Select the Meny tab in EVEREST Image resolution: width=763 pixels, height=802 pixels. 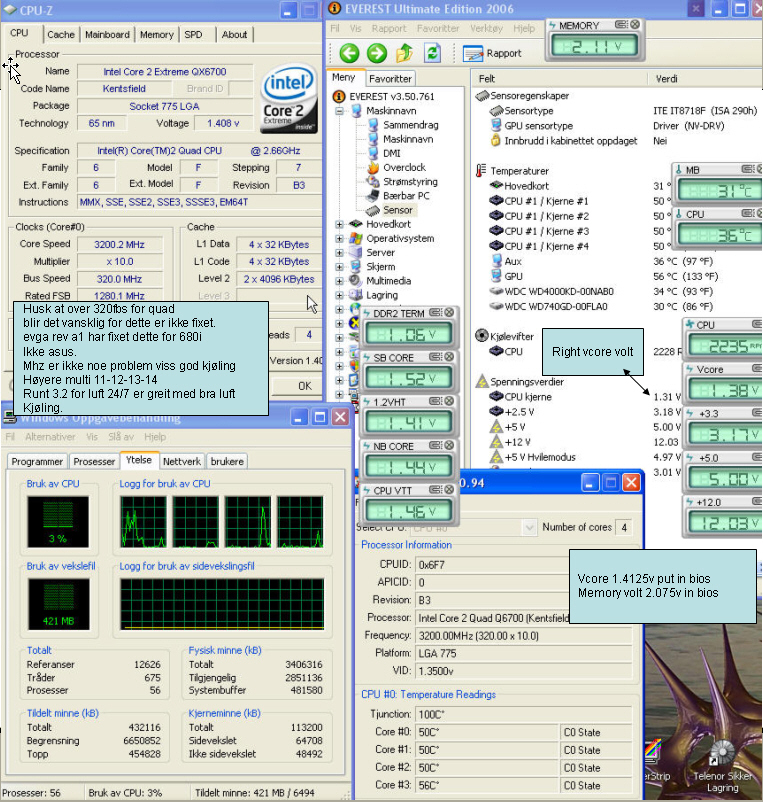point(344,77)
